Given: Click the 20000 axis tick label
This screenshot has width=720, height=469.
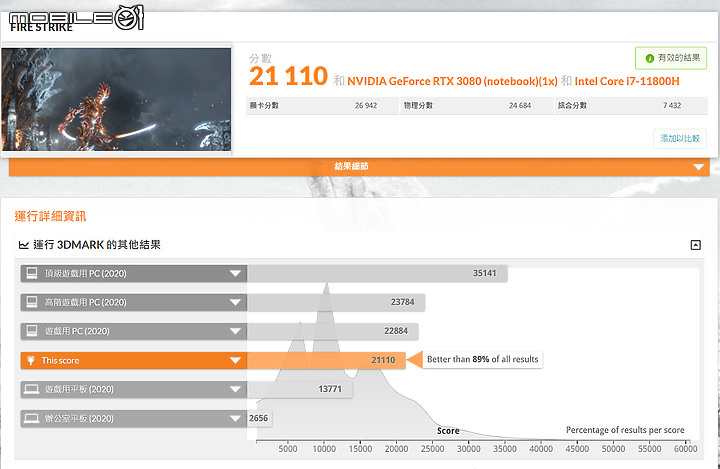Looking at the screenshot, I should click(x=396, y=449).
